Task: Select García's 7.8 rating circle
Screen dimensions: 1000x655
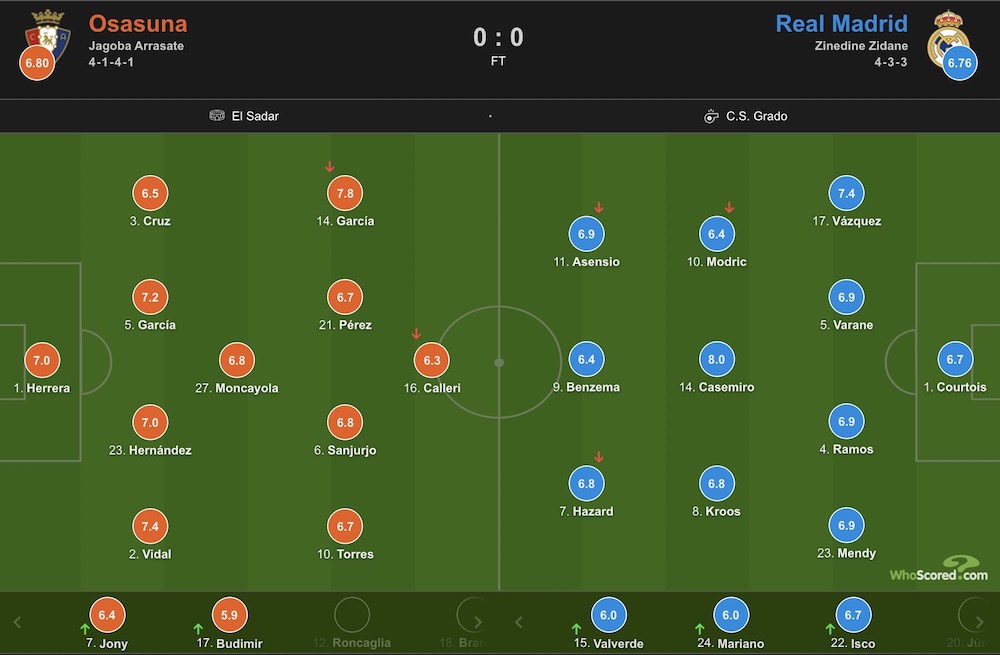Action: click(345, 193)
